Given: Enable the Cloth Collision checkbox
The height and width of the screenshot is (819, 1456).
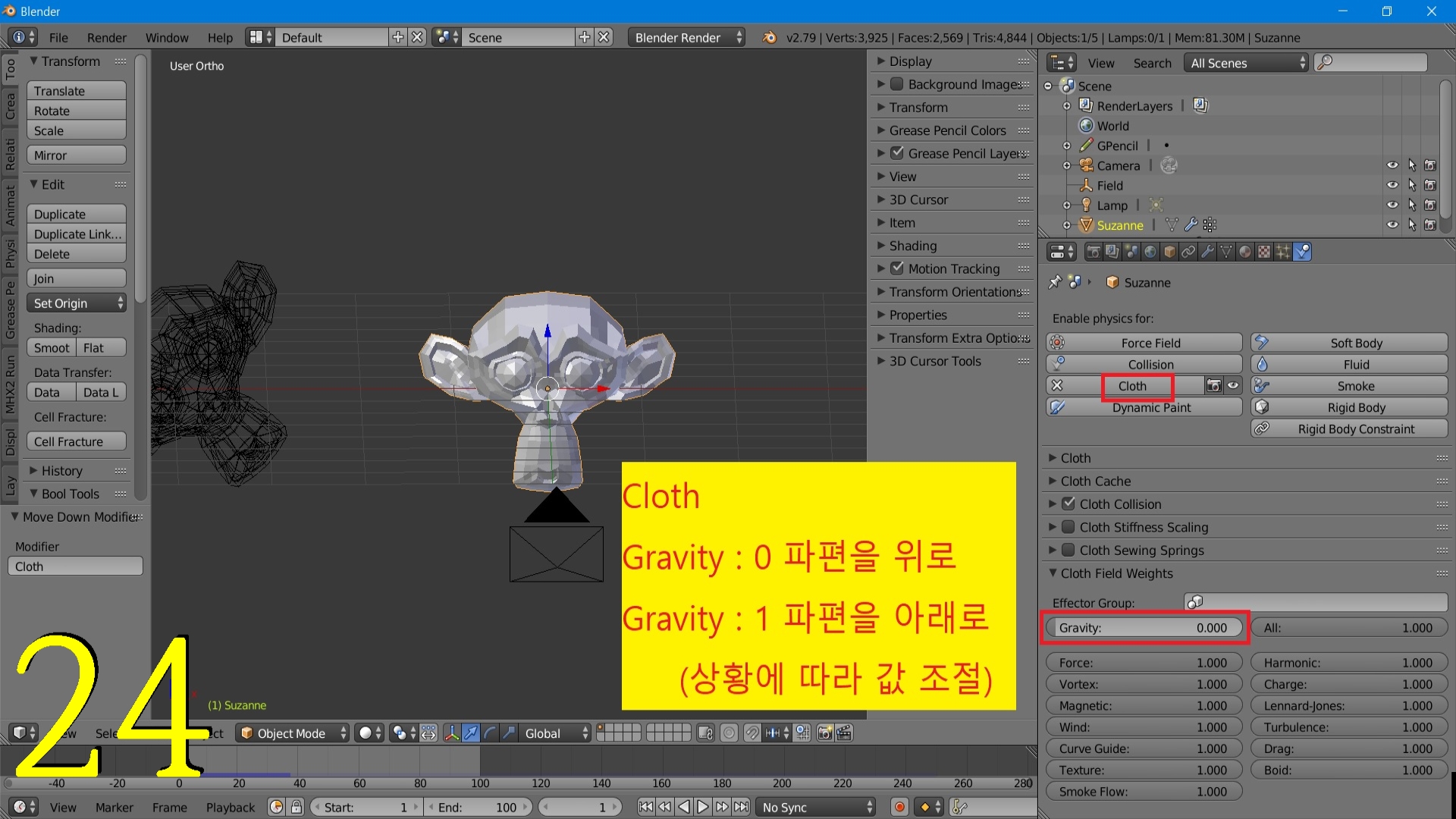Looking at the screenshot, I should 1068,504.
